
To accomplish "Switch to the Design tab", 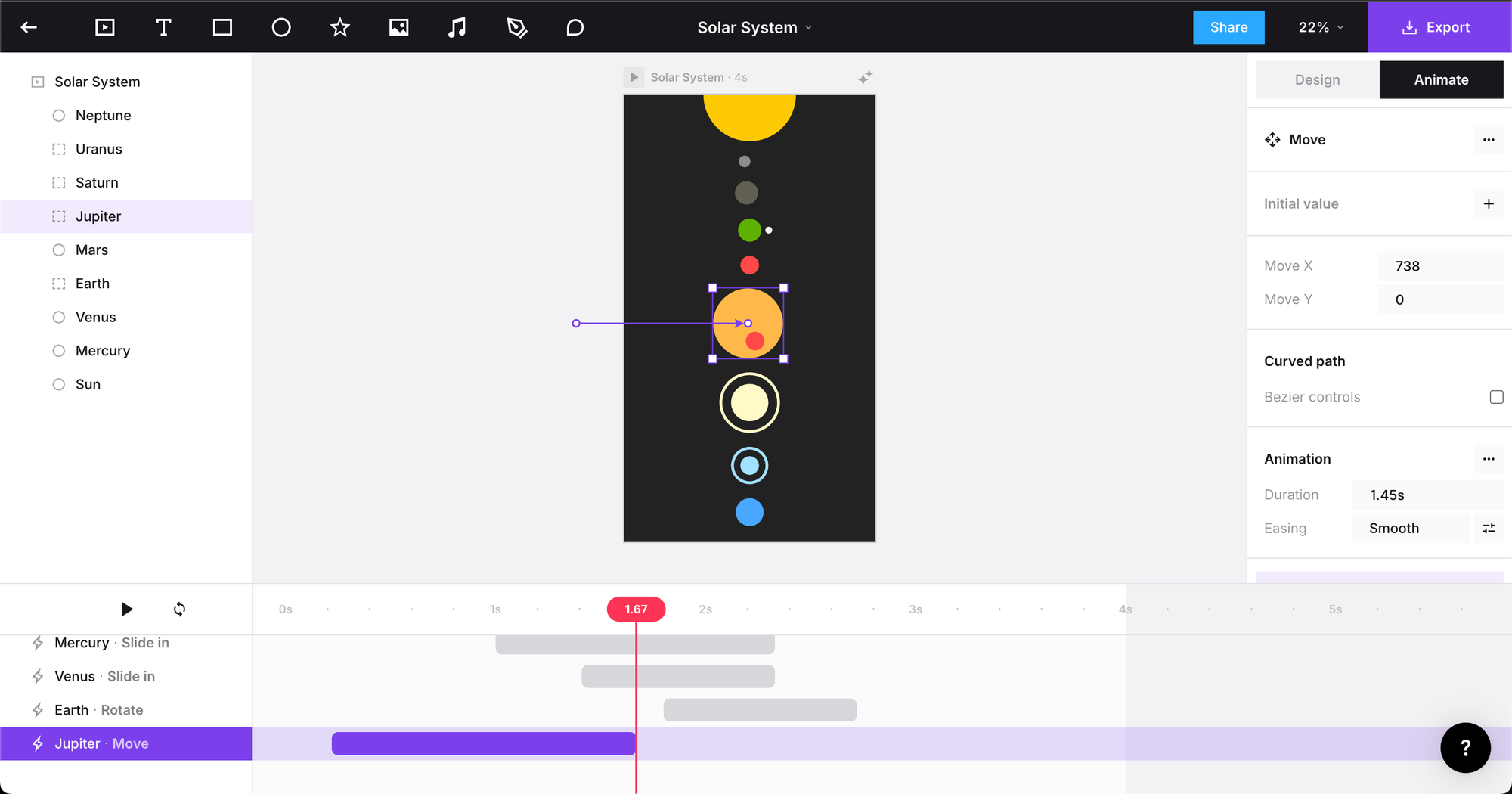I will click(1317, 80).
